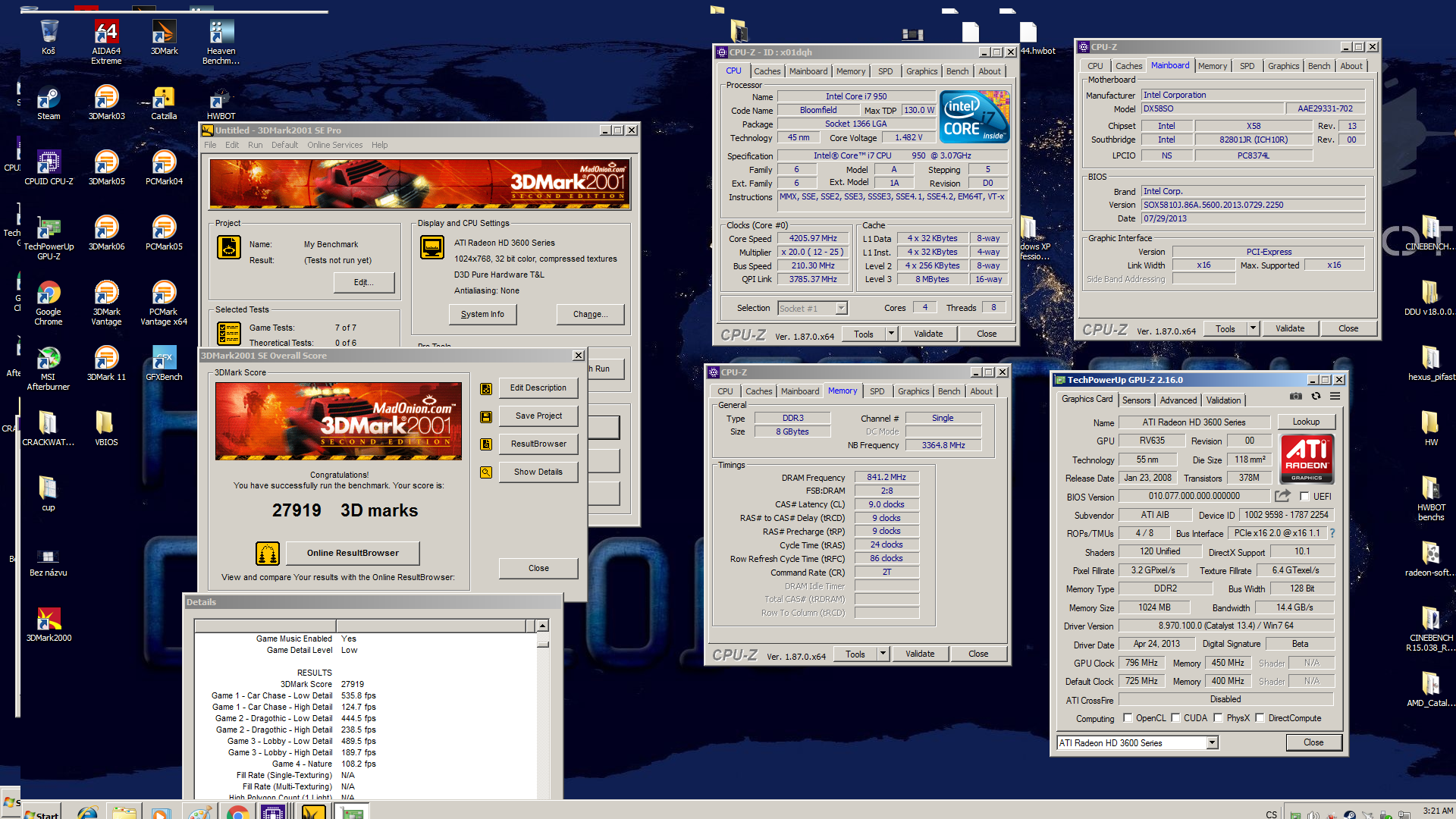Image resolution: width=1456 pixels, height=819 pixels.
Task: Open MSI Afterburner desktop icon
Action: (49, 369)
